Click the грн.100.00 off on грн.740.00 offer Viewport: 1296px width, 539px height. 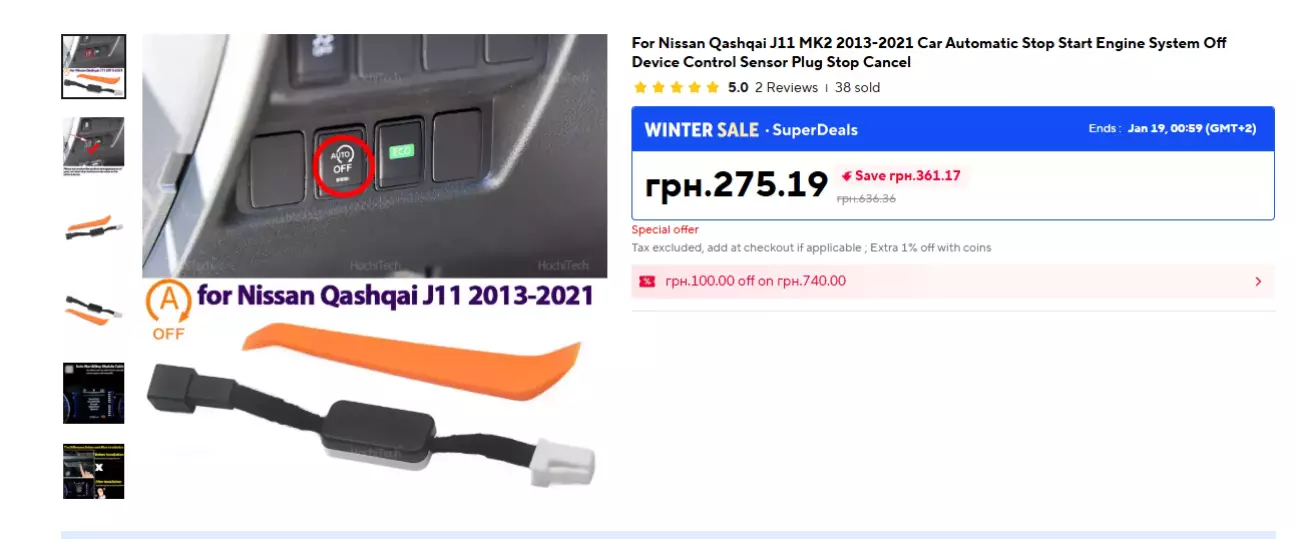pyautogui.click(x=755, y=282)
